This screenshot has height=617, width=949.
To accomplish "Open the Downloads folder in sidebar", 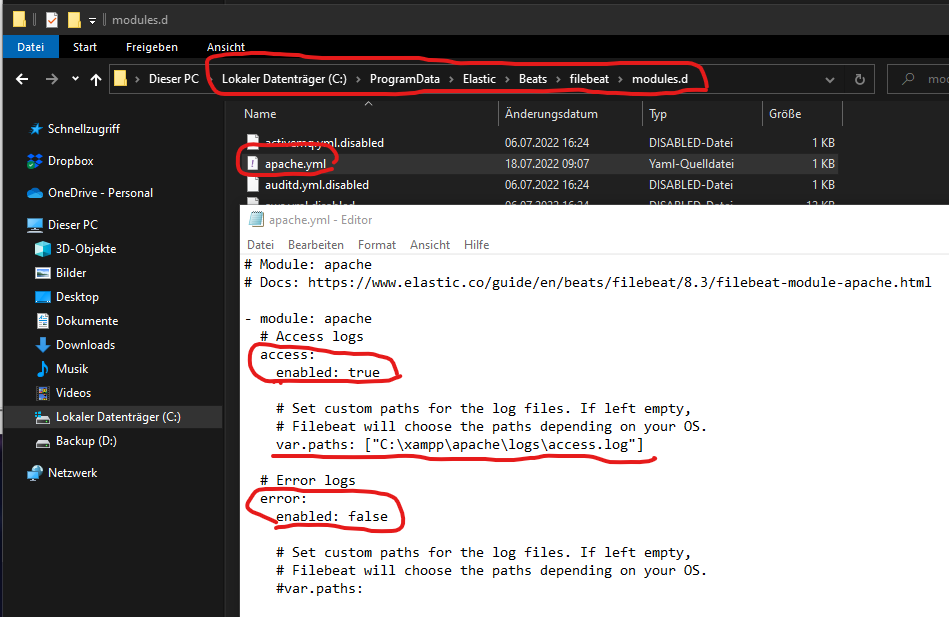I will pyautogui.click(x=85, y=345).
